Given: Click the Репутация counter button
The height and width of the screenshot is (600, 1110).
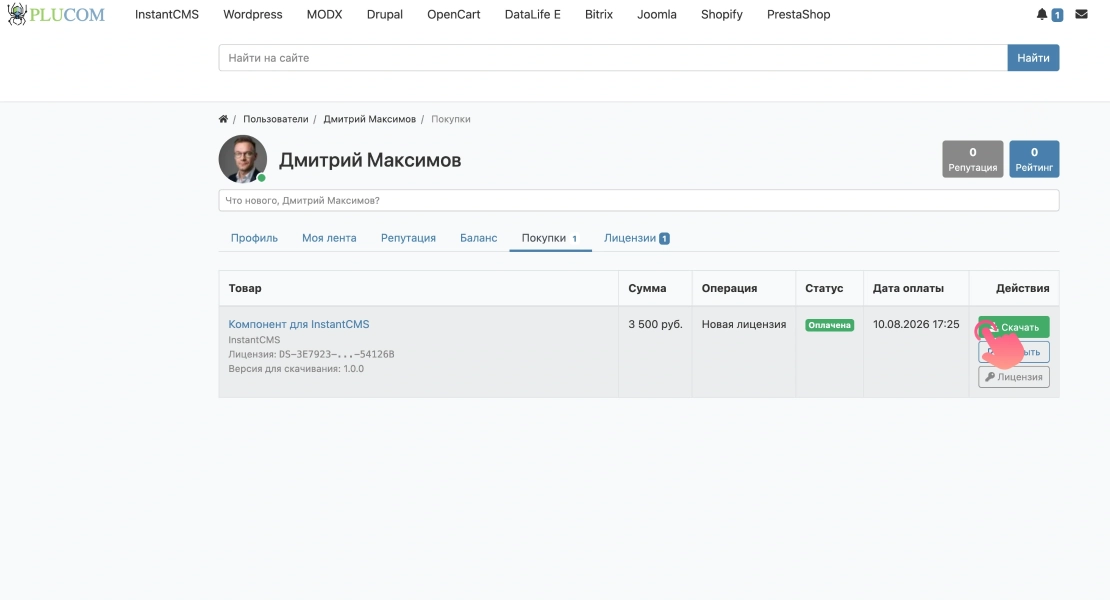Looking at the screenshot, I should pyautogui.click(x=973, y=159).
